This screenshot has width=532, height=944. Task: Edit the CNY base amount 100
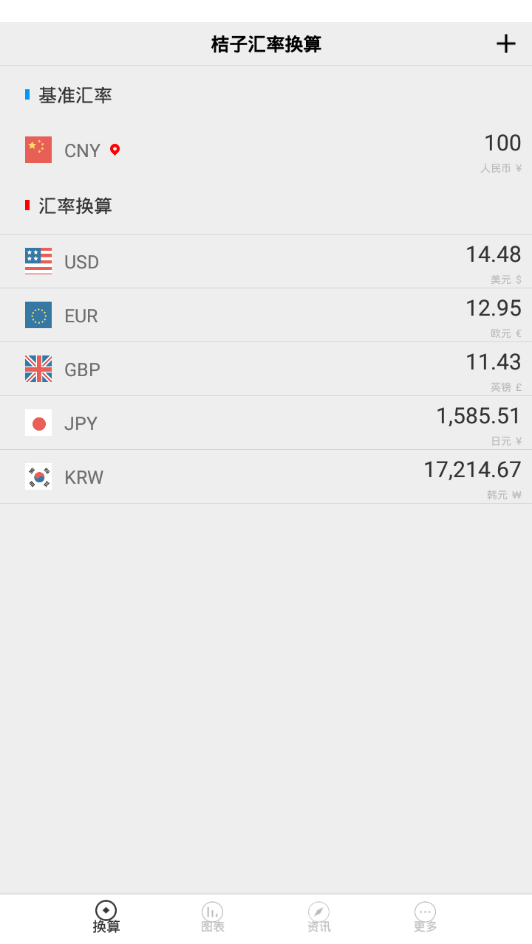coord(503,143)
